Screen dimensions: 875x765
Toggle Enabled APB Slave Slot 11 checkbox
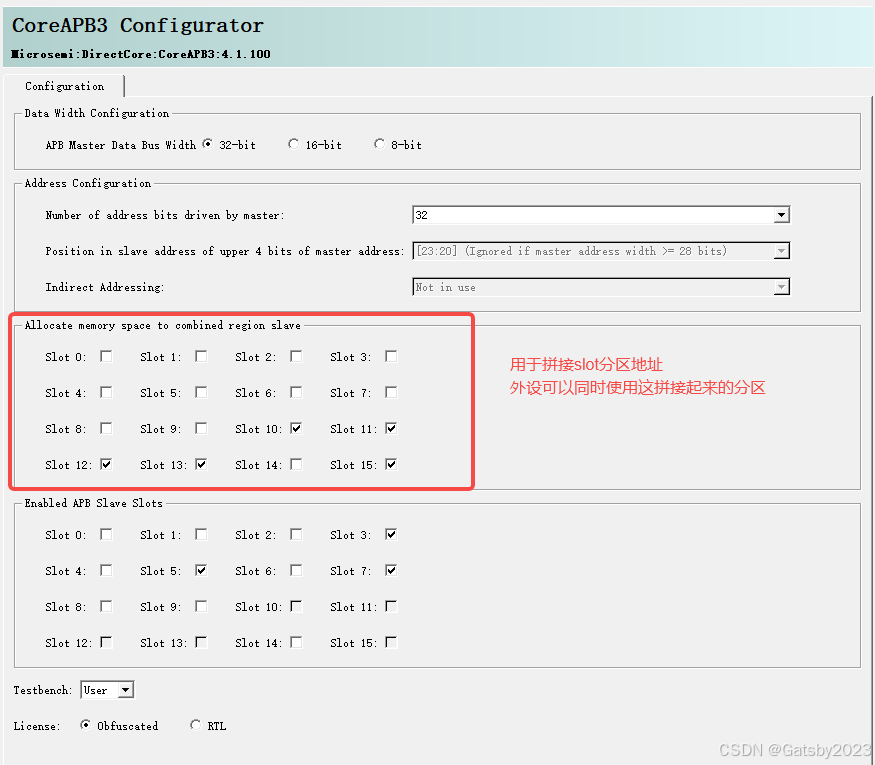click(391, 606)
